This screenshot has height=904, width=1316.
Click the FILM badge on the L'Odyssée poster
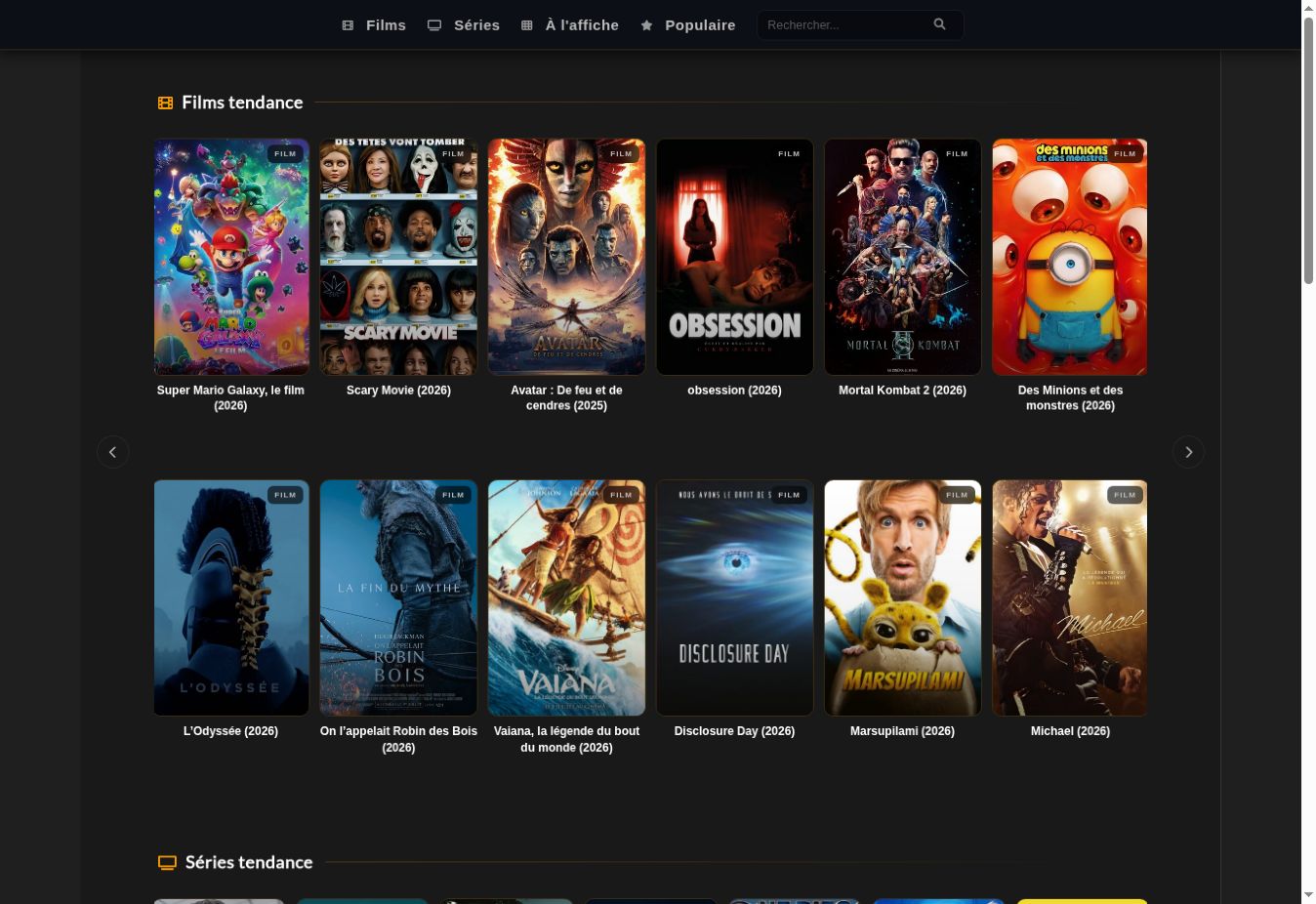285,495
